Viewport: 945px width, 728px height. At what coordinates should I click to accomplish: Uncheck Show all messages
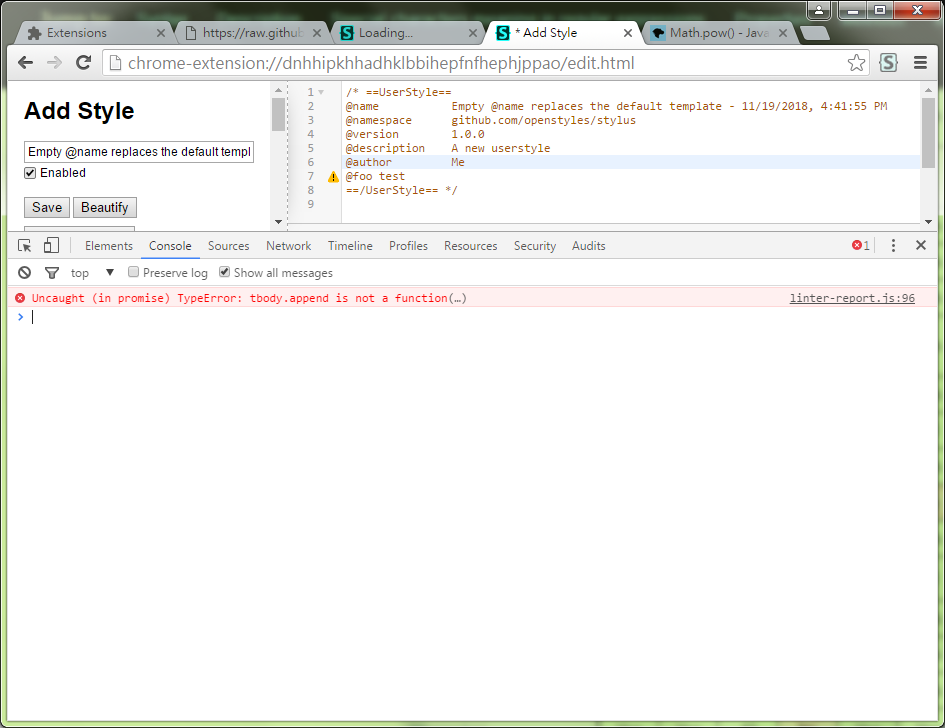click(225, 272)
